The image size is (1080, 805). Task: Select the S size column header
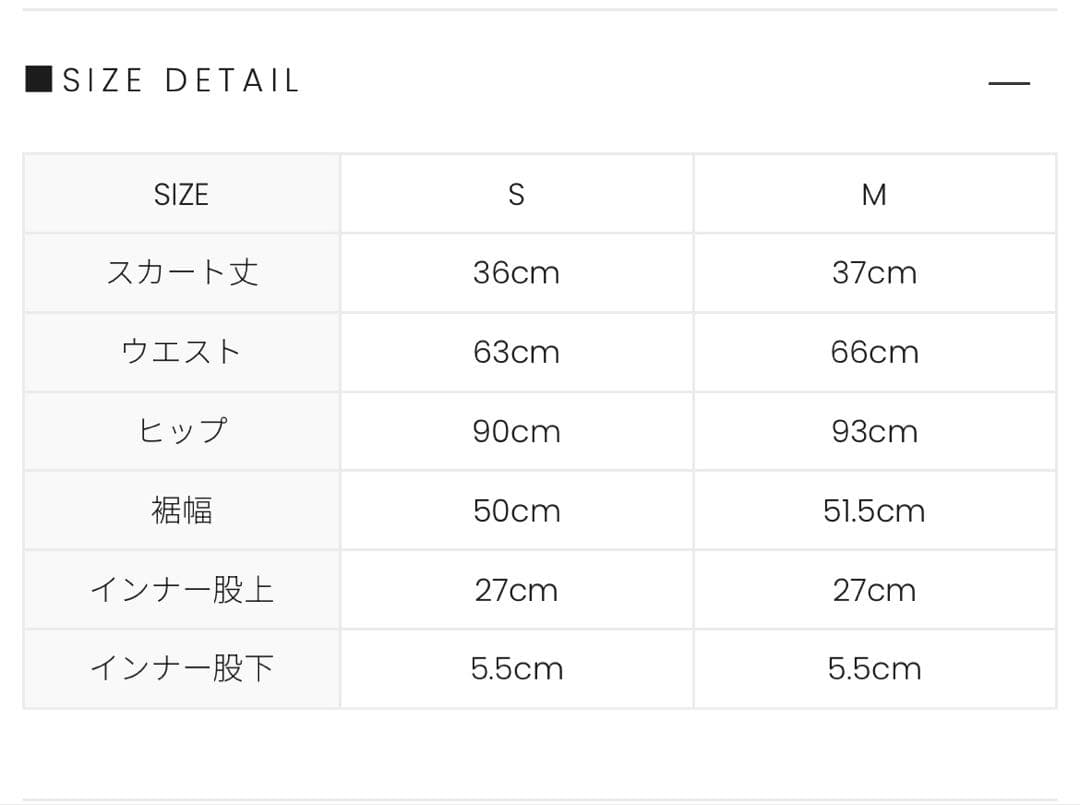[516, 194]
